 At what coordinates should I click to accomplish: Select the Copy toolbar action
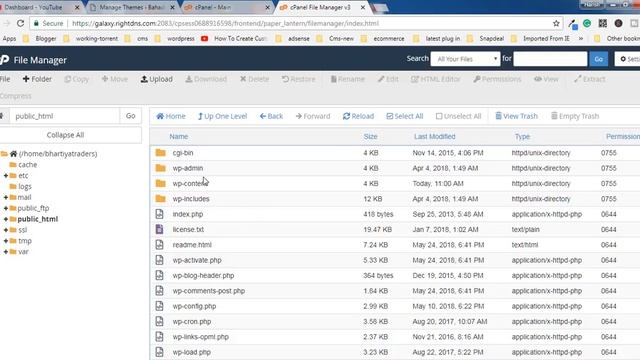[76, 79]
